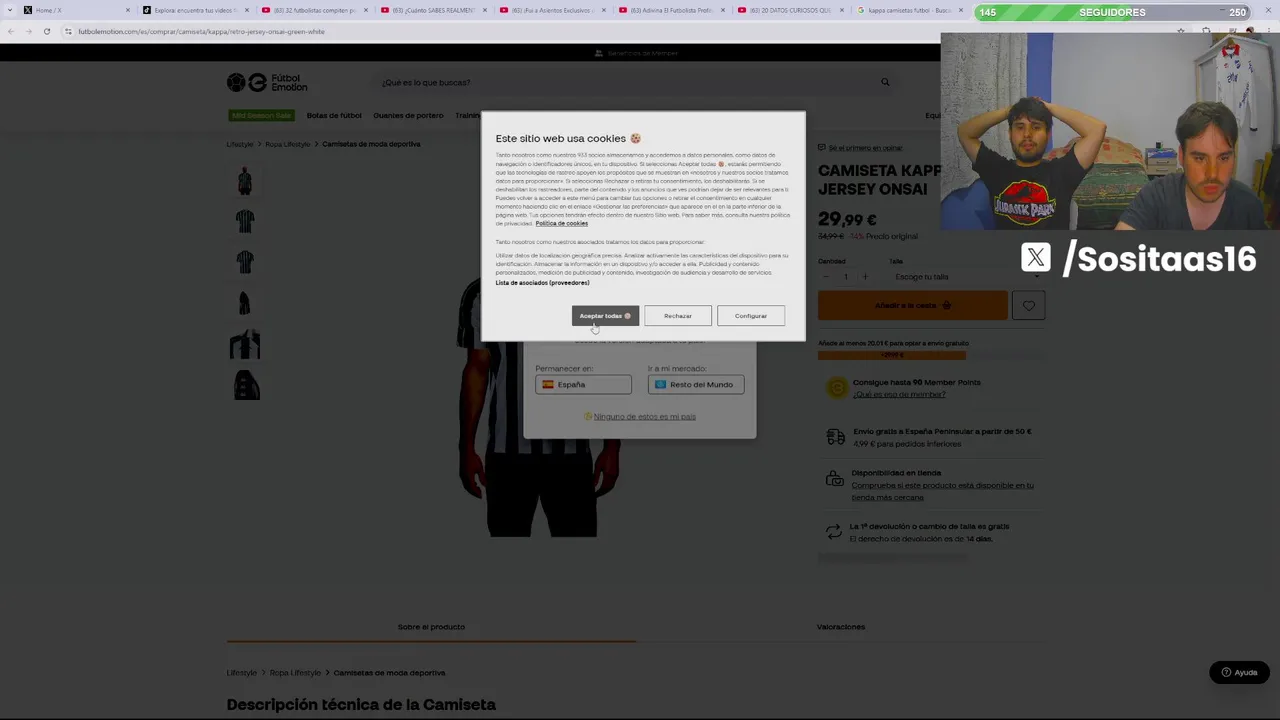Select the third jersey thumbnail
This screenshot has height=720, width=1280.
coord(245,262)
